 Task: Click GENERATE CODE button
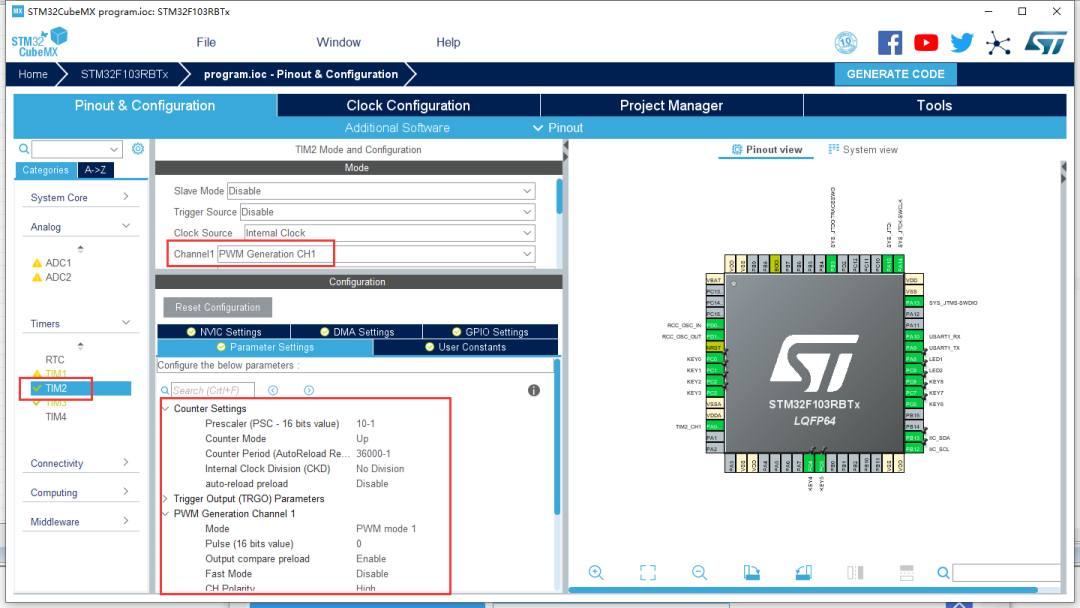click(x=895, y=74)
